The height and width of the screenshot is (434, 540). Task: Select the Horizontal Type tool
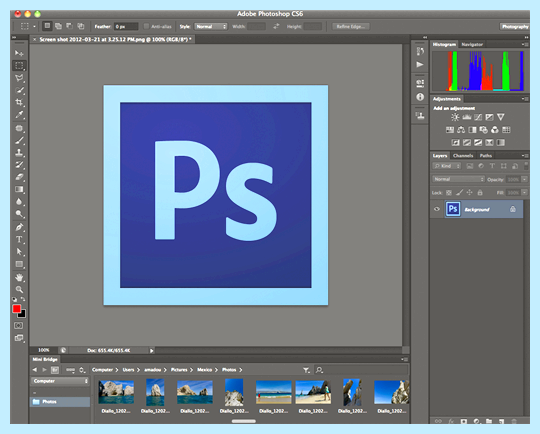click(x=19, y=240)
